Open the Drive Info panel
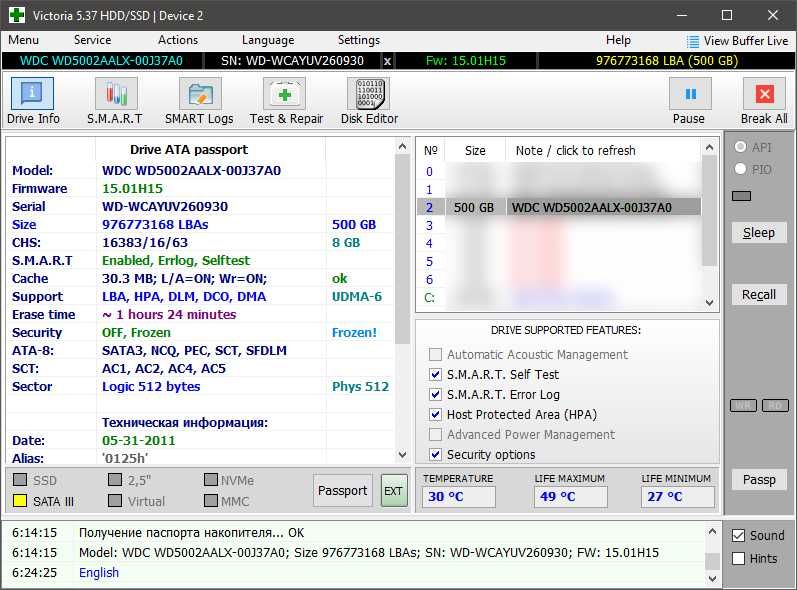This screenshot has height=590, width=797. point(33,94)
